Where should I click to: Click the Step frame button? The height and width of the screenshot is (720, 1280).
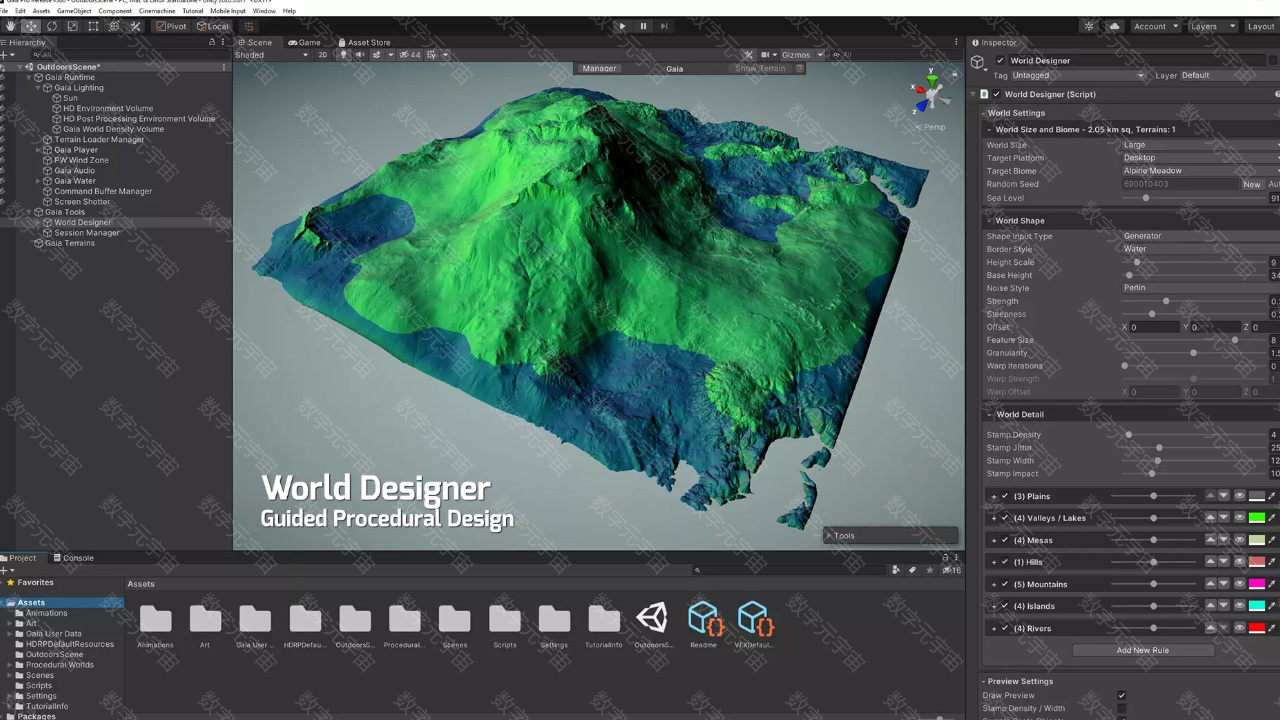(664, 26)
